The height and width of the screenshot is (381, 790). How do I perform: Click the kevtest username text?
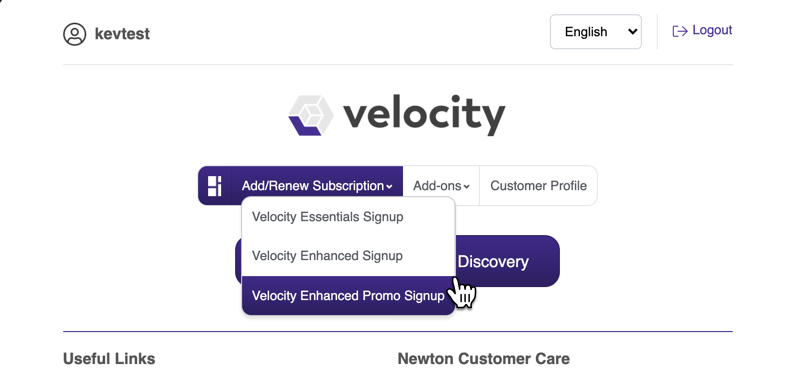[122, 34]
